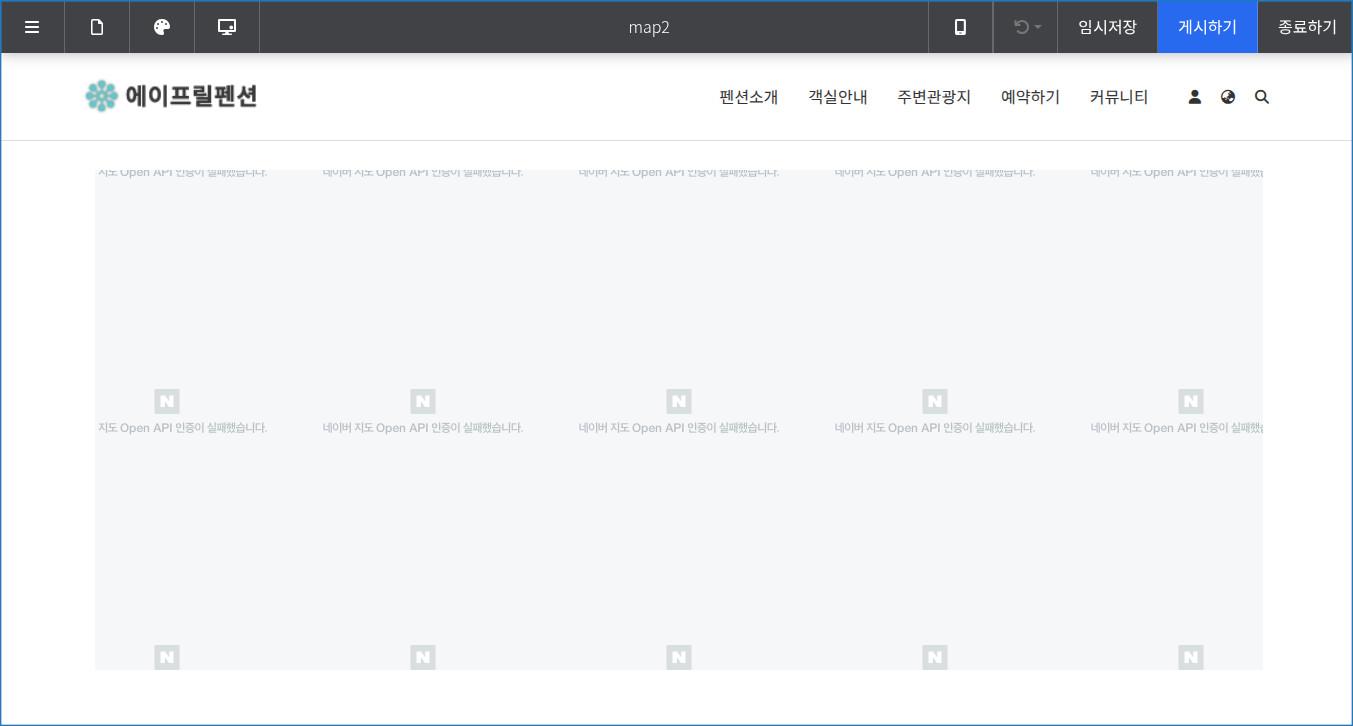The image size is (1353, 726).
Task: Click the user account icon
Action: tap(1194, 97)
